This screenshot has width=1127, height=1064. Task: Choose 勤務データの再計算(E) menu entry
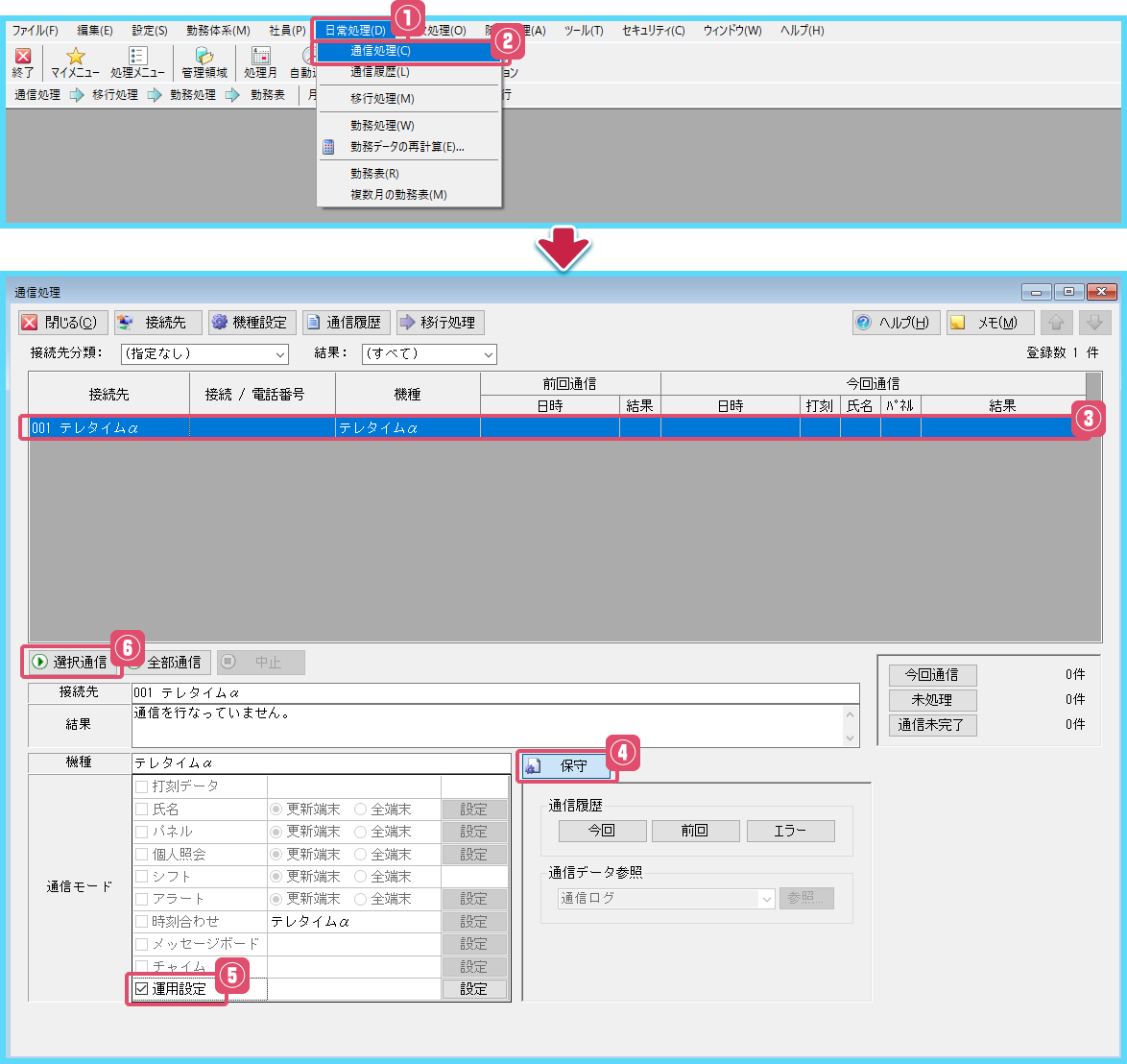tap(407, 147)
